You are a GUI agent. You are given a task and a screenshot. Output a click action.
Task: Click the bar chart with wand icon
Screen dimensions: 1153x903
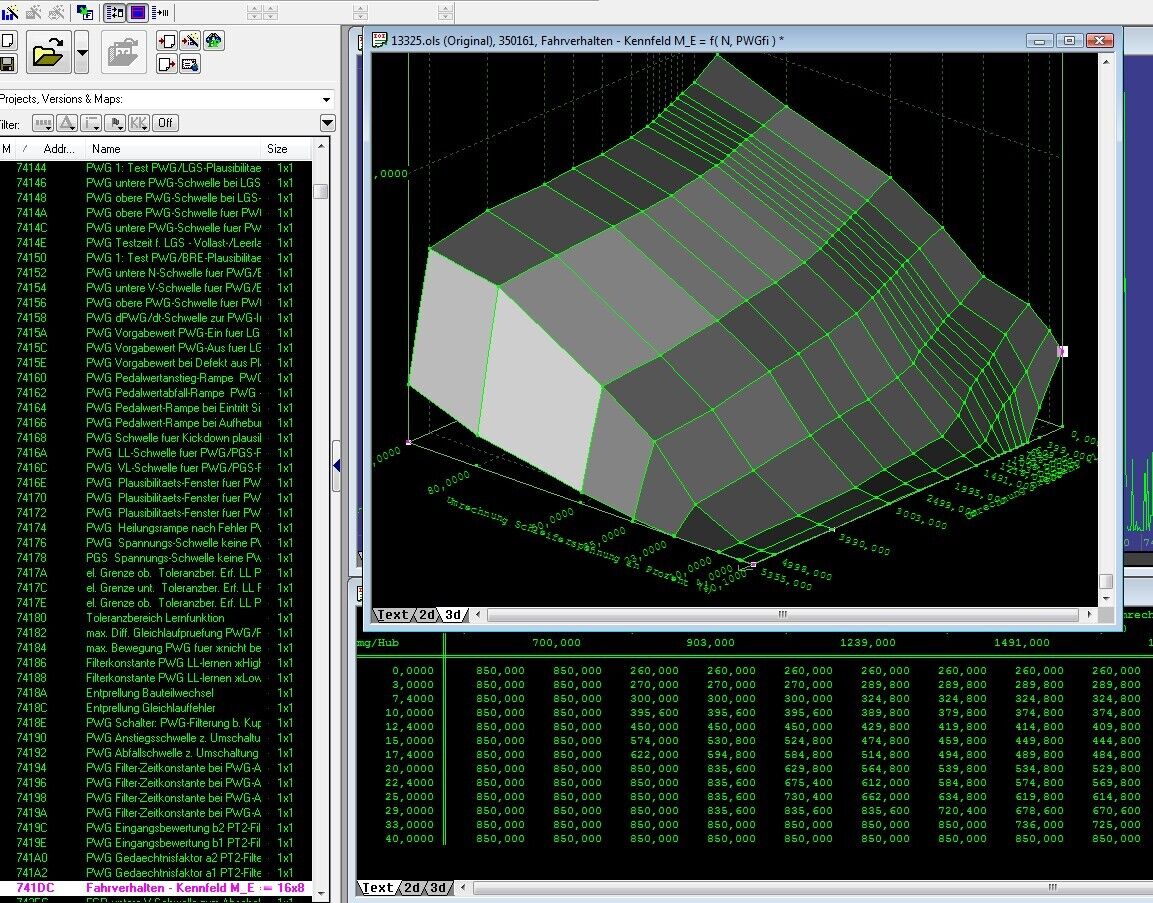pos(10,13)
